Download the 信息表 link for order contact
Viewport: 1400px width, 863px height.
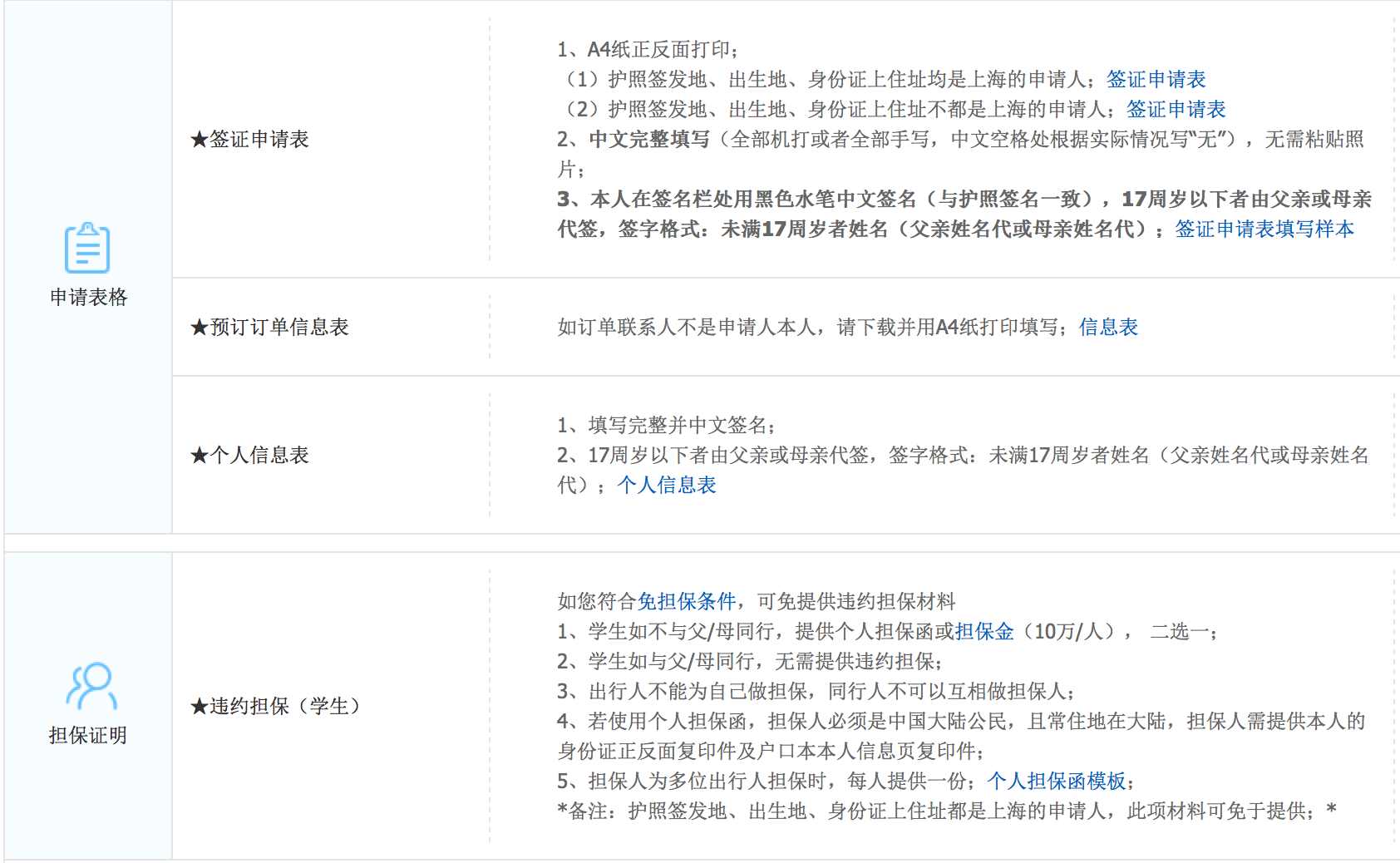1108,327
